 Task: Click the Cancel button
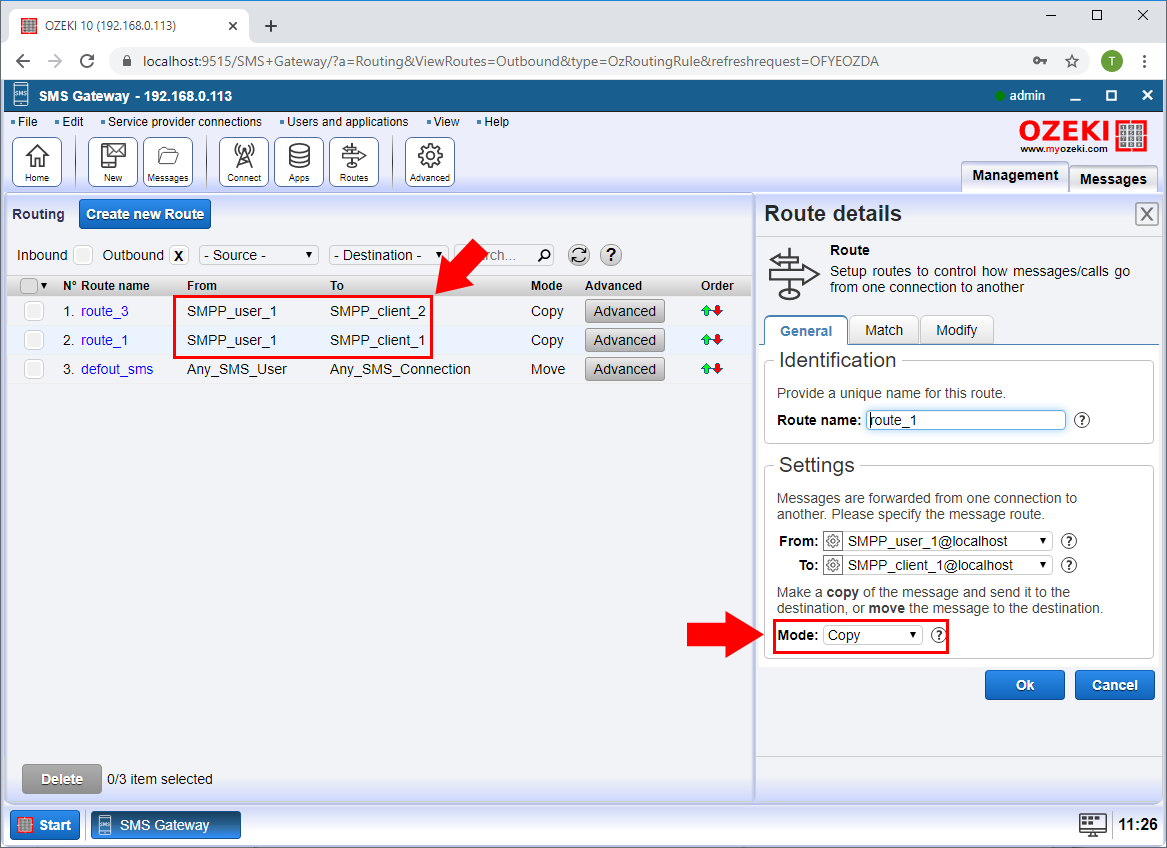point(1115,686)
